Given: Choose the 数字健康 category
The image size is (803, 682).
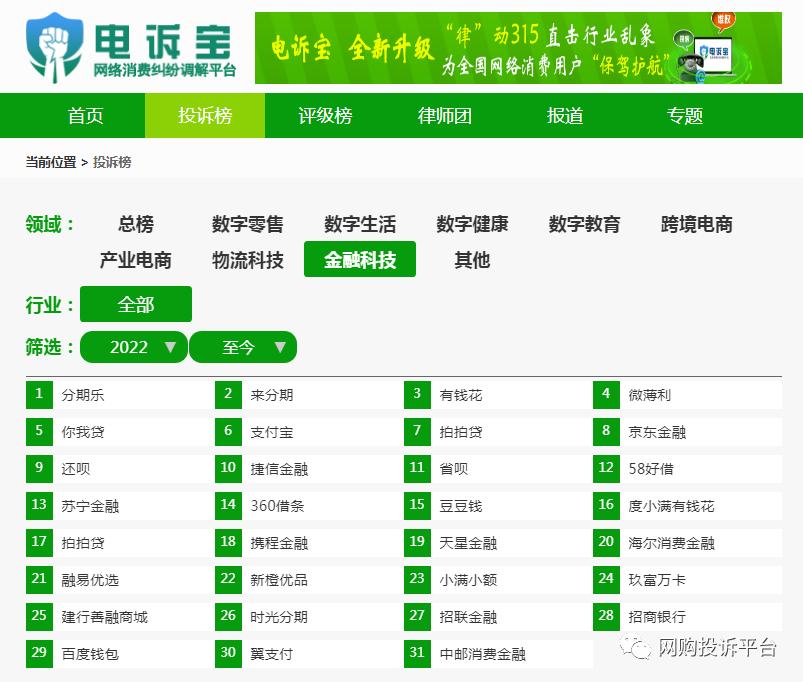Looking at the screenshot, I should click(x=471, y=224).
